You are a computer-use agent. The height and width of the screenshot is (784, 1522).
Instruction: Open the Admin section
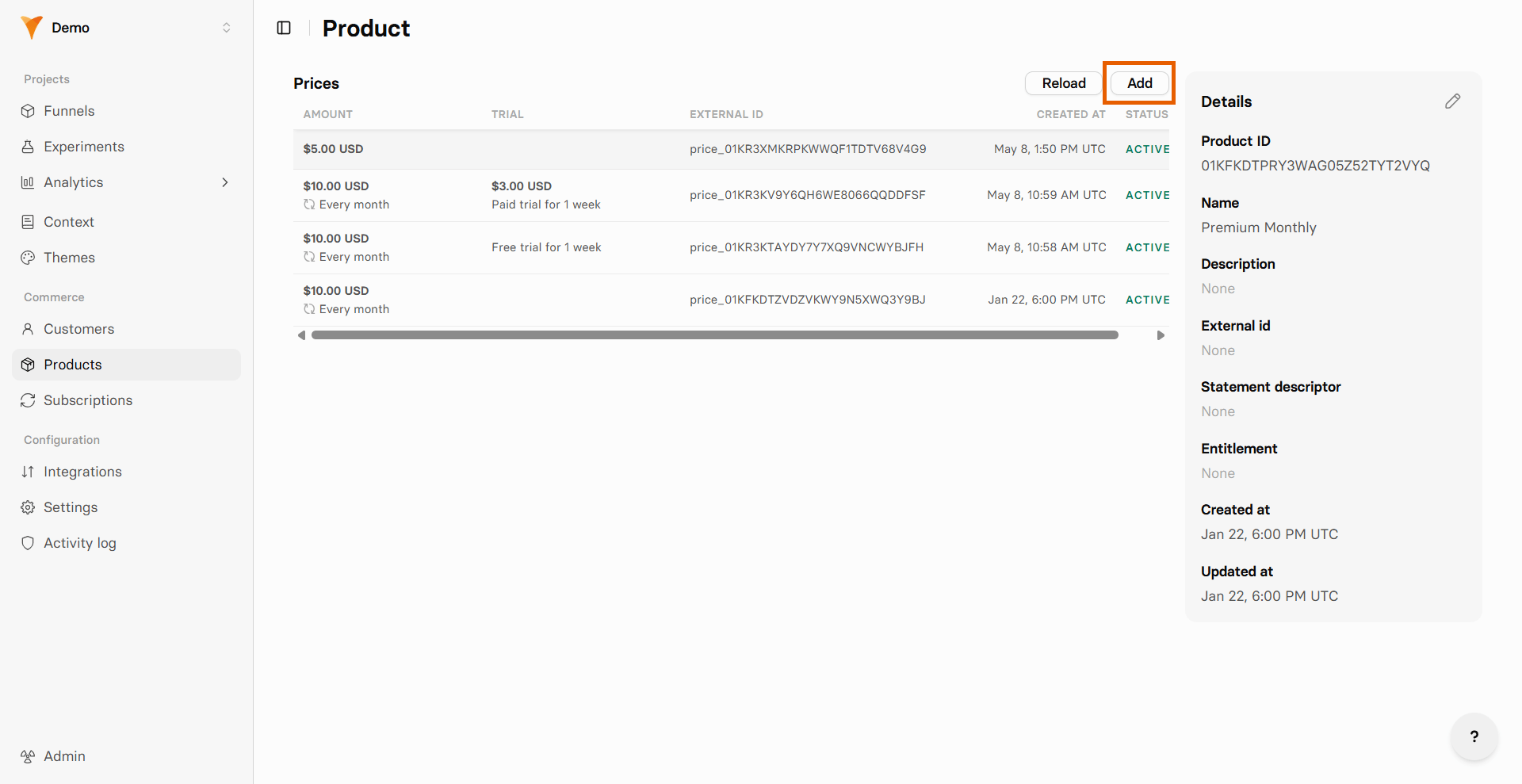(x=127, y=756)
